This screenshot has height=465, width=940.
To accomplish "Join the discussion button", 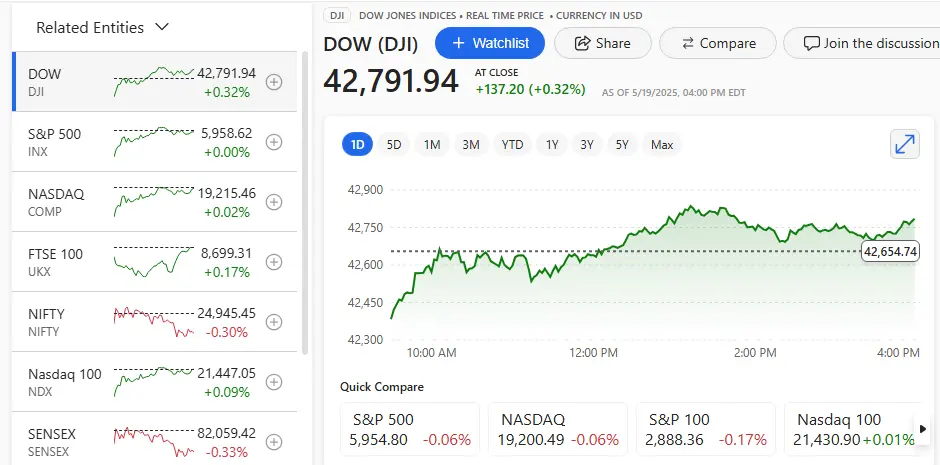I will (x=860, y=43).
